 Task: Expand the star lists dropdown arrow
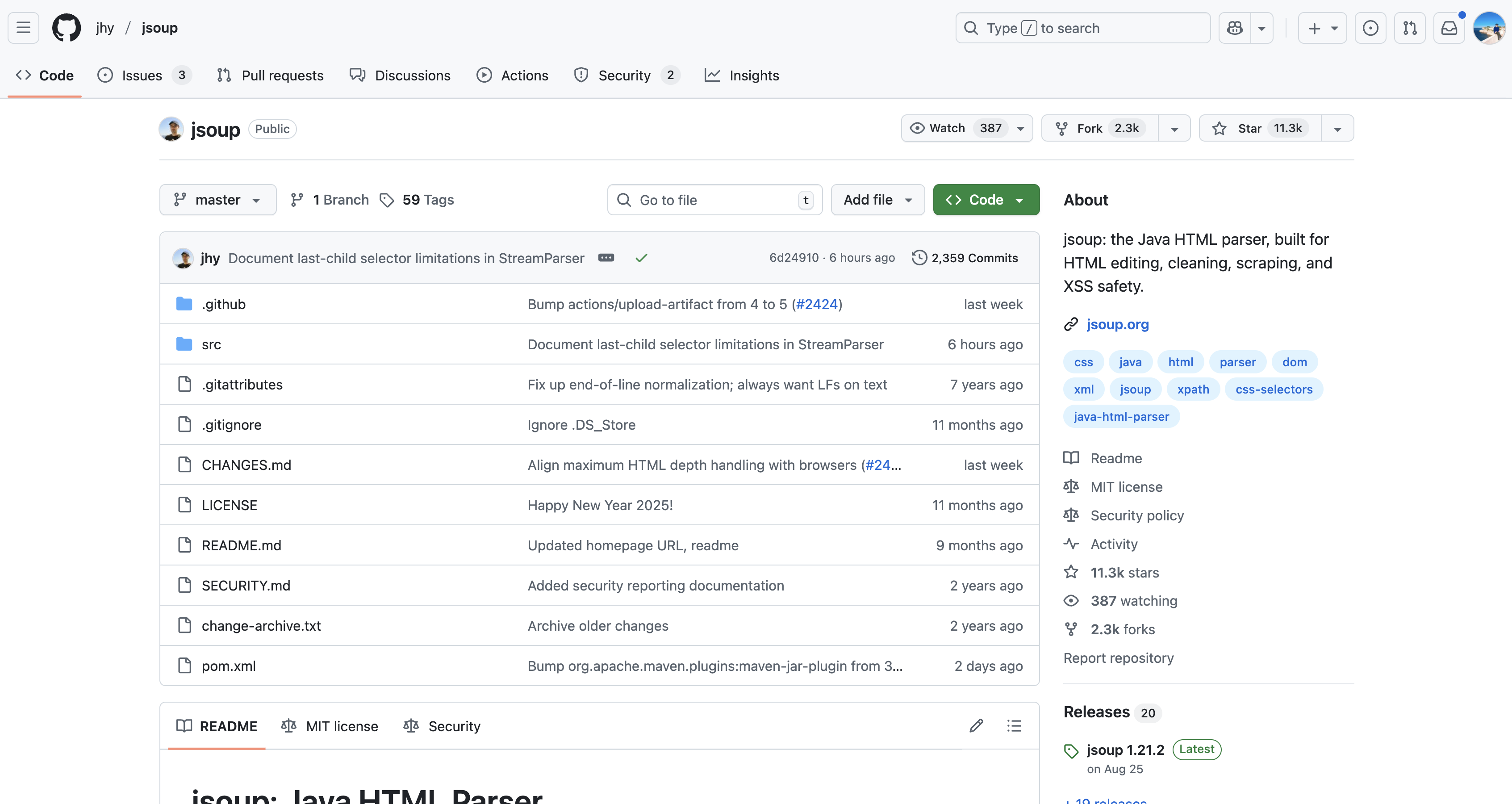pyautogui.click(x=1337, y=129)
